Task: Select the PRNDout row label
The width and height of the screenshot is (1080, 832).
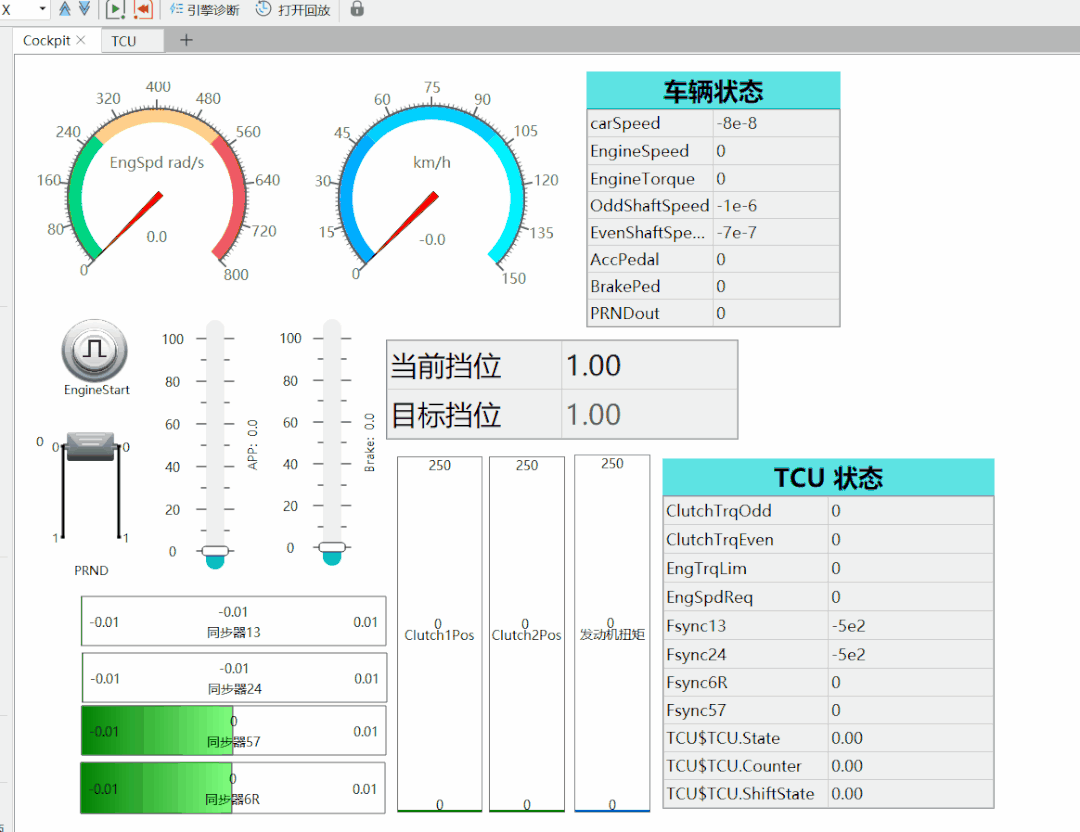Action: click(x=625, y=313)
